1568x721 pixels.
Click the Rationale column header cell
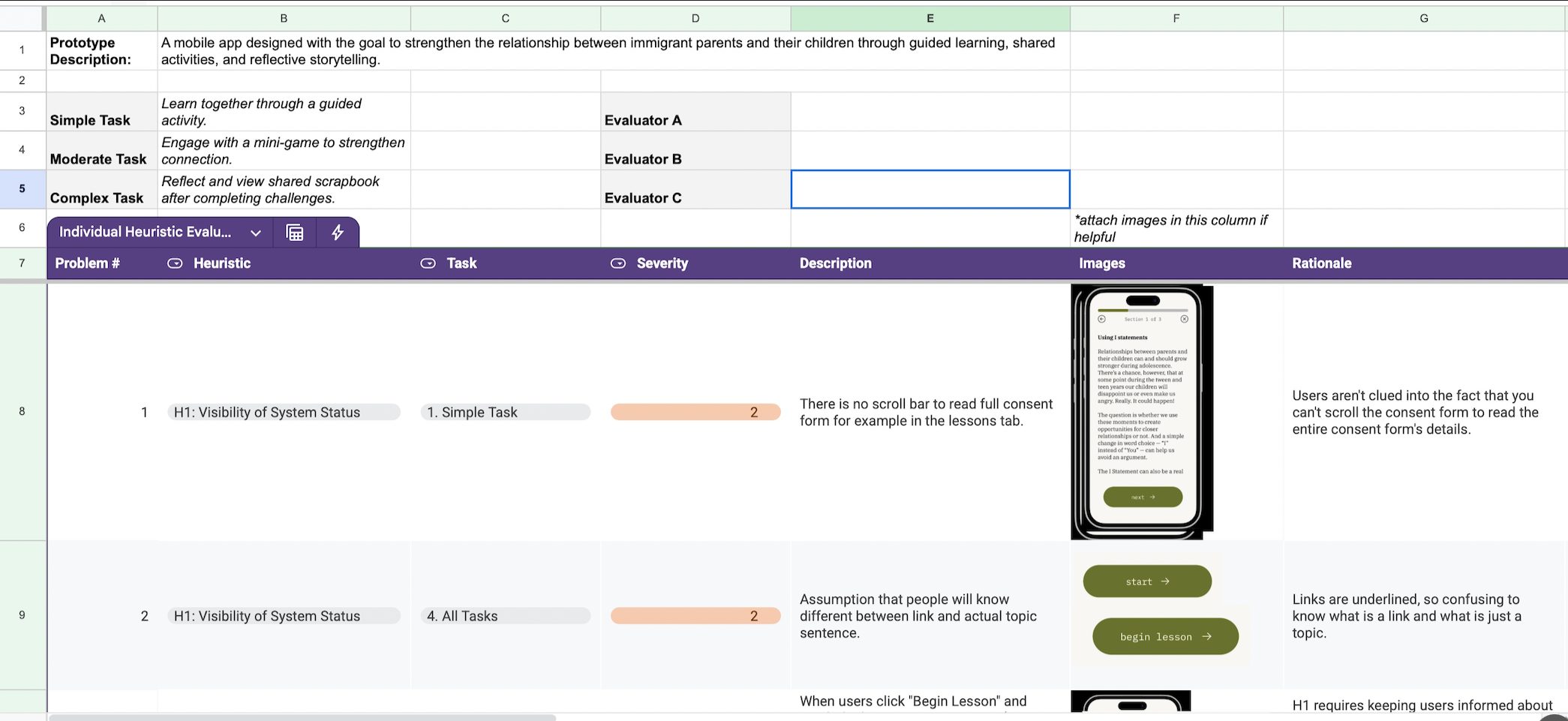[x=1423, y=263]
